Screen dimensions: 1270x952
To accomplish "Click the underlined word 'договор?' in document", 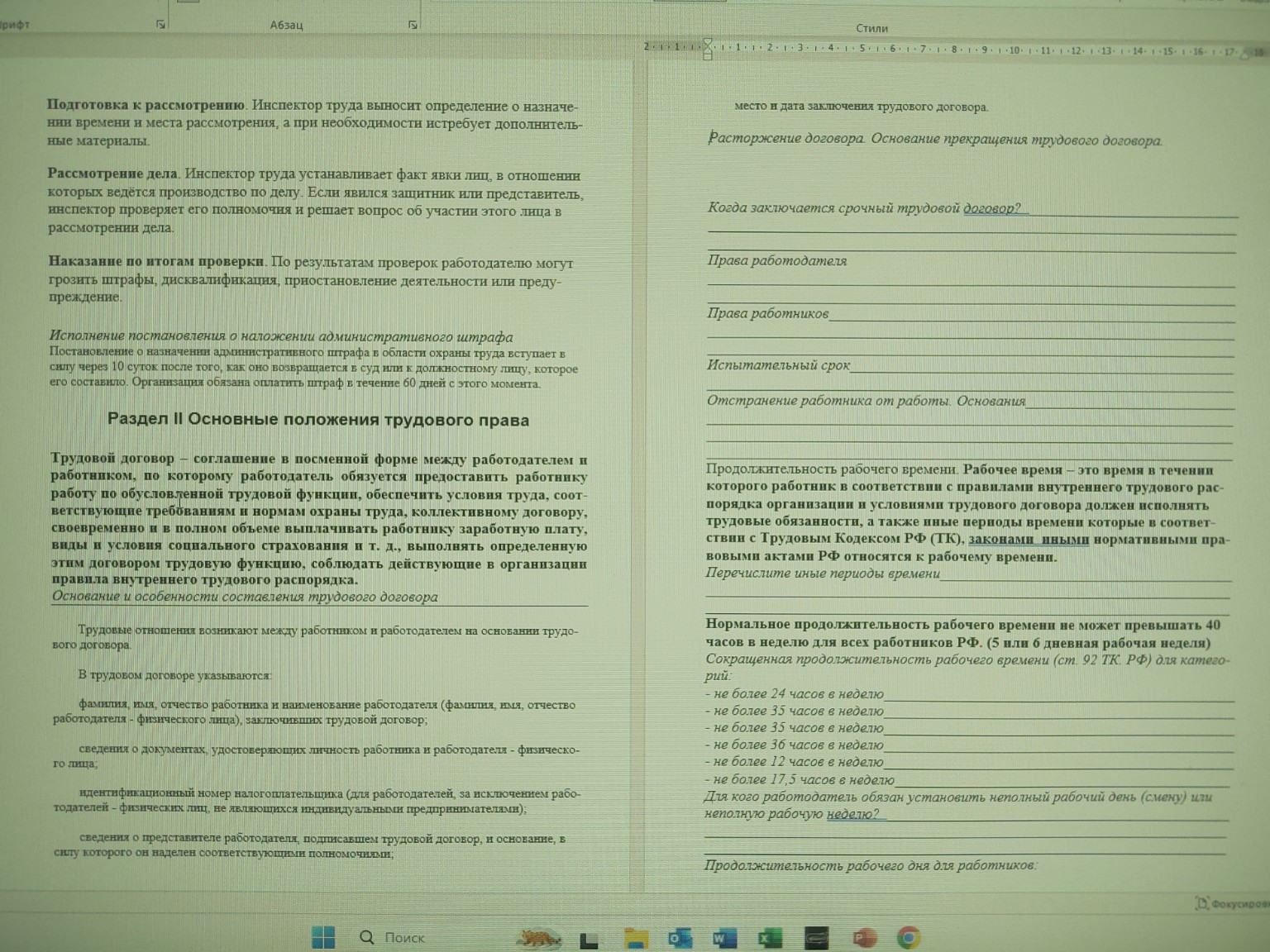I will tap(991, 208).
